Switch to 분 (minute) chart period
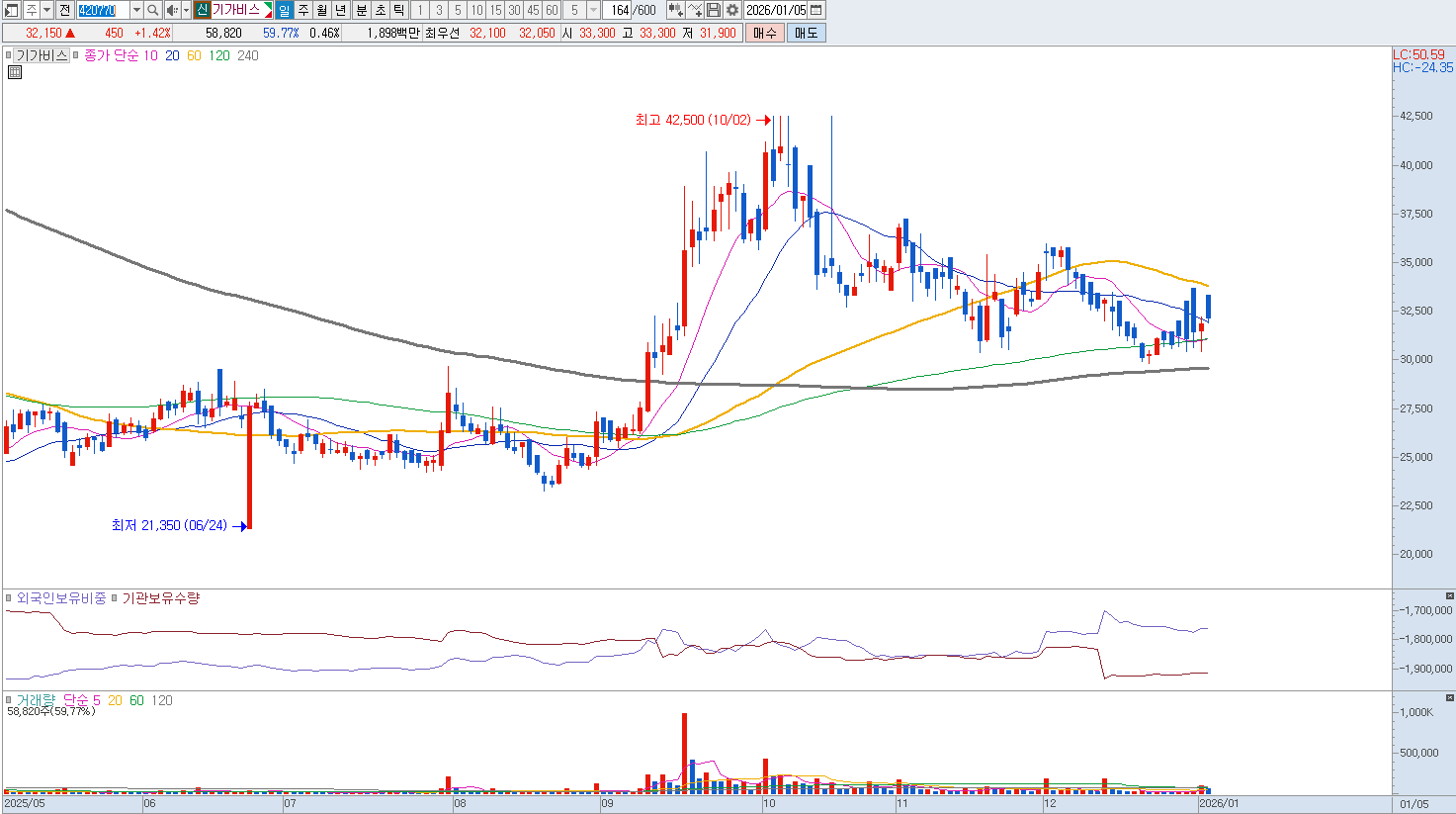Image resolution: width=1456 pixels, height=814 pixels. click(361, 10)
